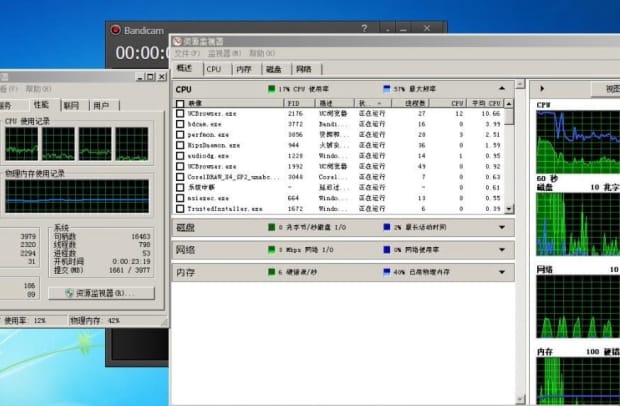Check the box for UCBrowser.exe PID 2176
Viewport: 620px width, 406px height.
(180, 114)
